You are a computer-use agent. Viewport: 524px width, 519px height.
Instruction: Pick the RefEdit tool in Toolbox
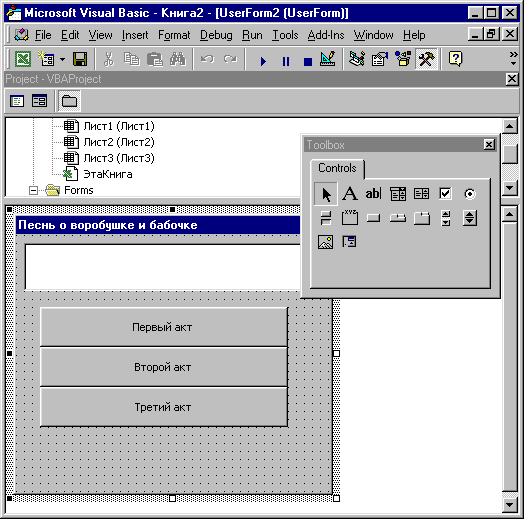pyautogui.click(x=350, y=242)
